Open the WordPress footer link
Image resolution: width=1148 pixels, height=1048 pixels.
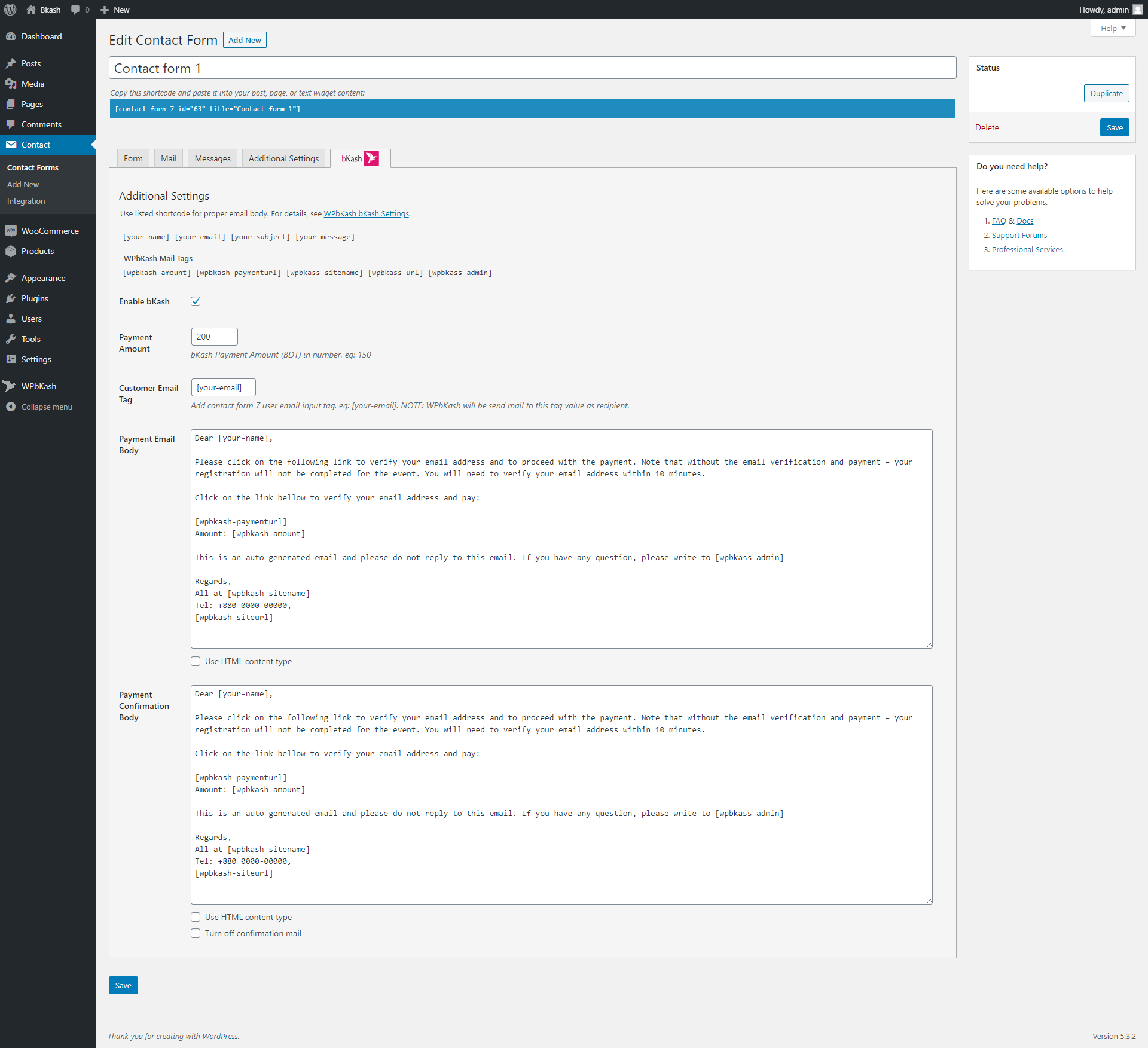pyautogui.click(x=220, y=1036)
